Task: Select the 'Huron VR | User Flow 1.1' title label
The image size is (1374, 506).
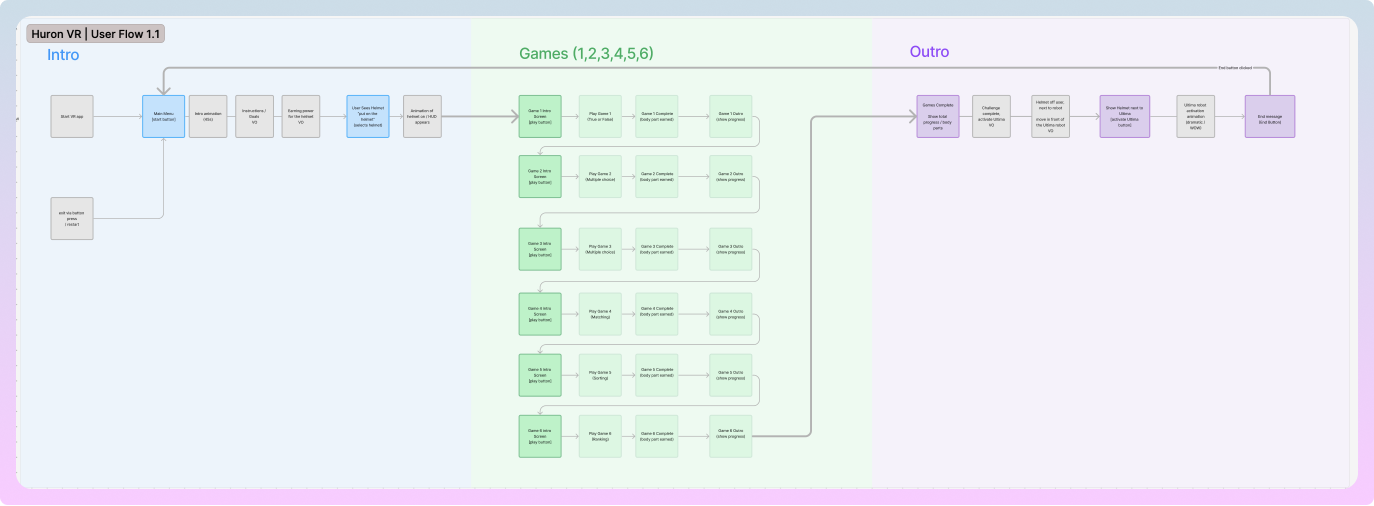Action: point(96,34)
